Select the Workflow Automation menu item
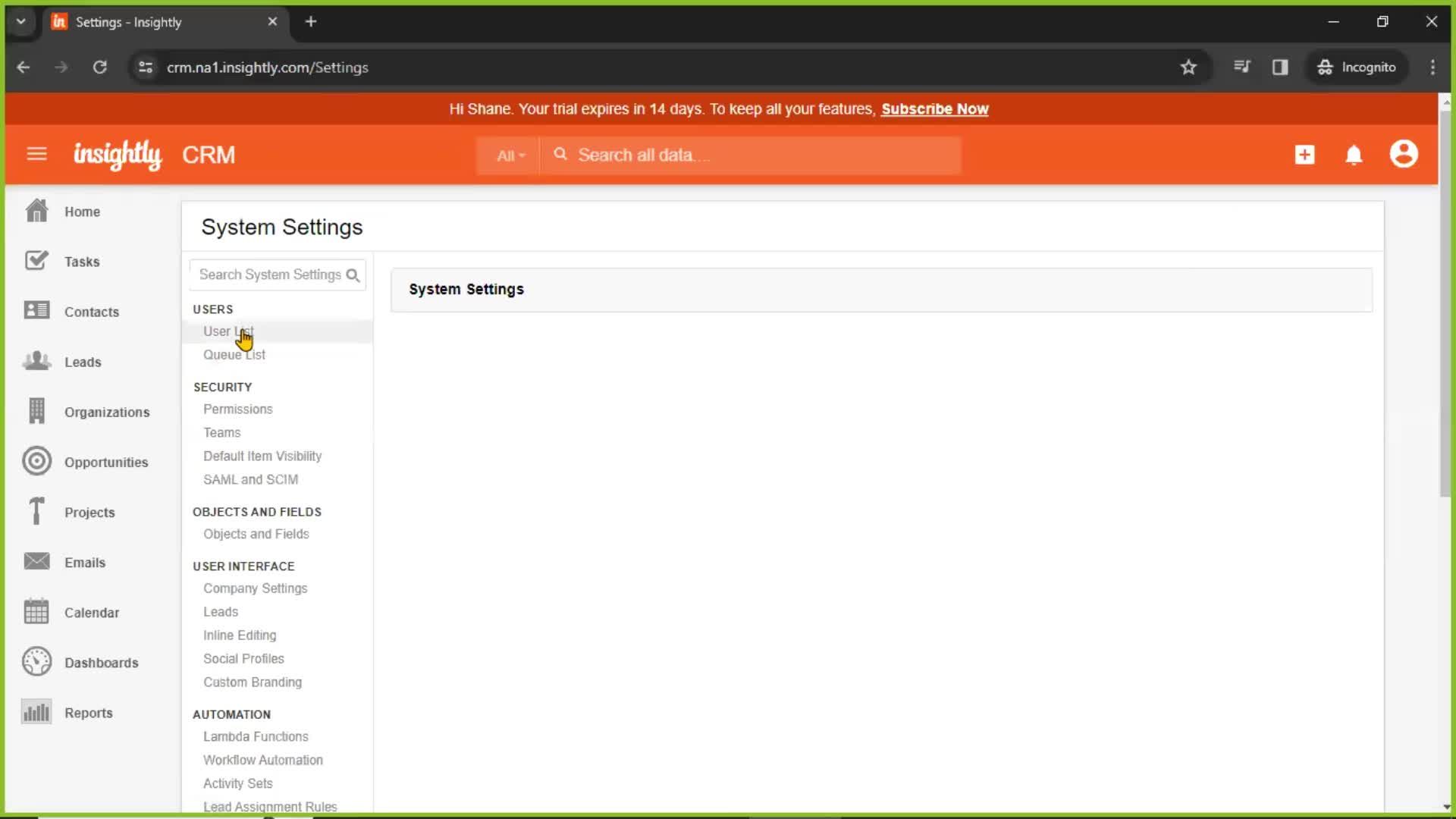Image resolution: width=1456 pixels, height=819 pixels. click(x=263, y=760)
